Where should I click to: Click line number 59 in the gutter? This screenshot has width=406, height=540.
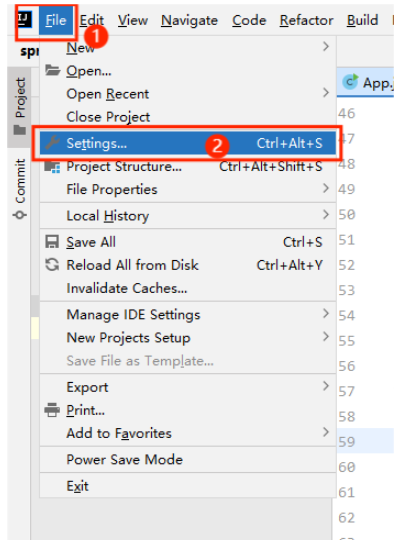pos(346,442)
